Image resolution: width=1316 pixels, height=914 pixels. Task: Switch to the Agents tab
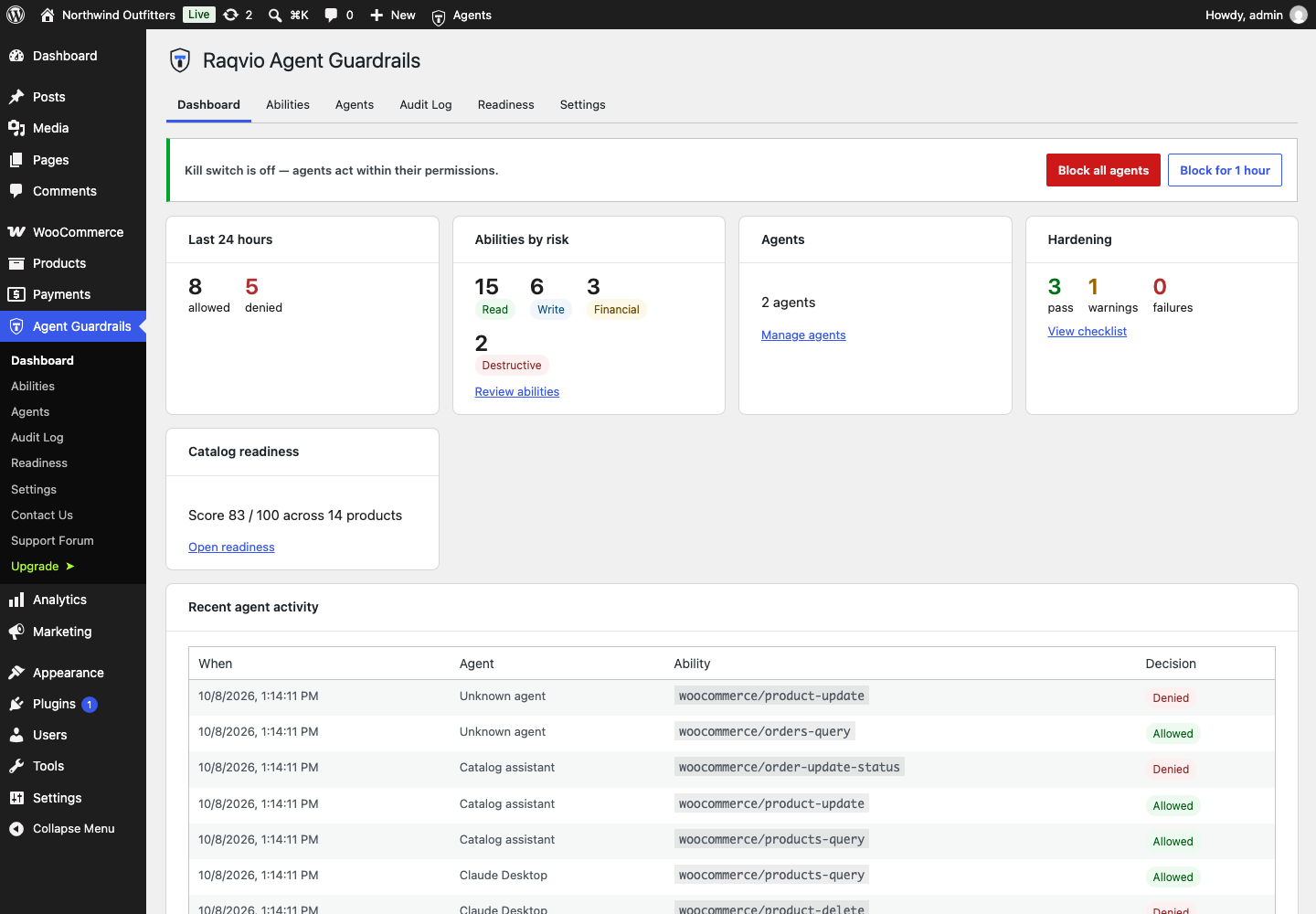pos(355,105)
